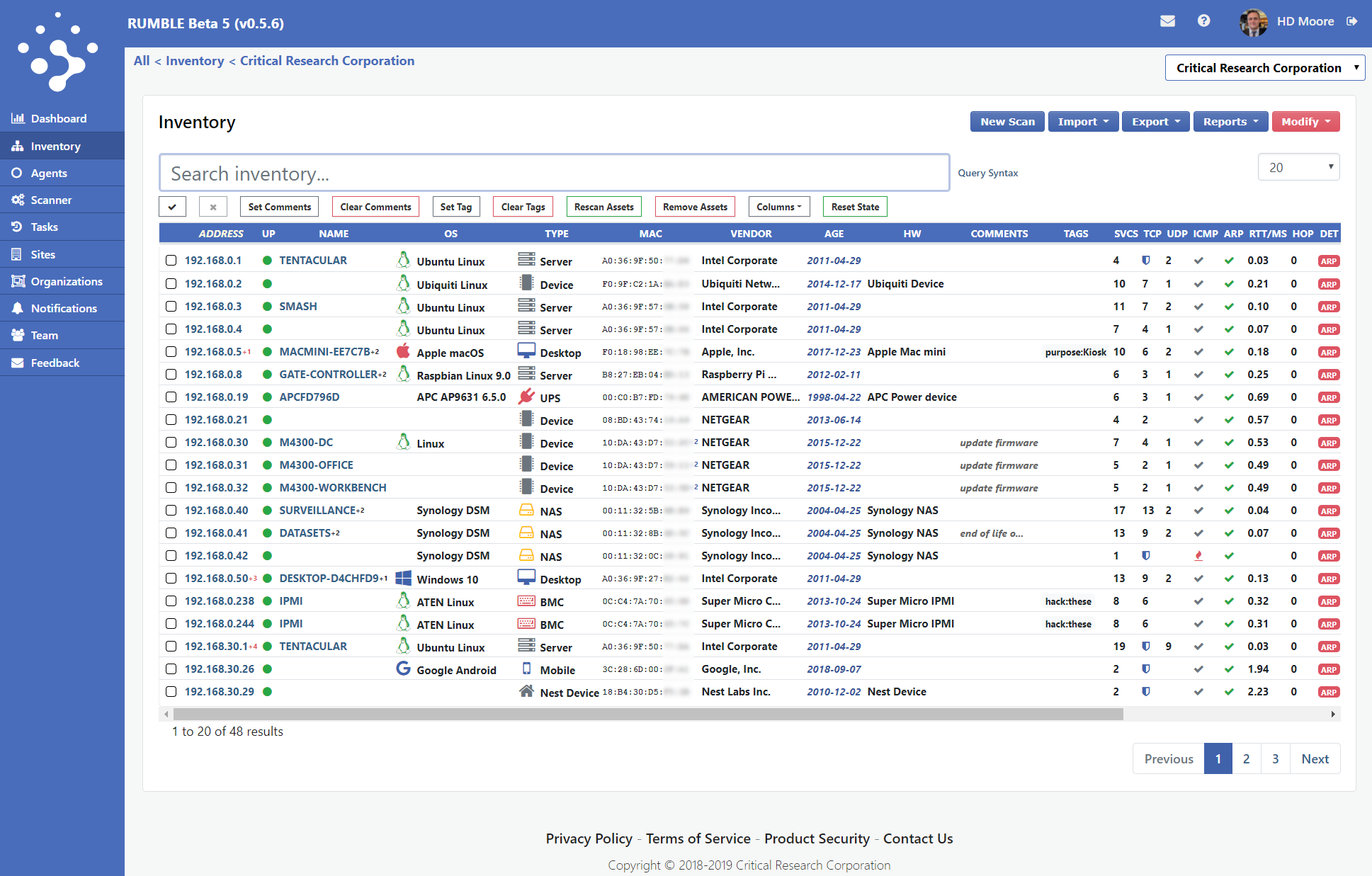Image resolution: width=1372 pixels, height=876 pixels.
Task: Click the All breadcrumb link
Action: coord(142,61)
